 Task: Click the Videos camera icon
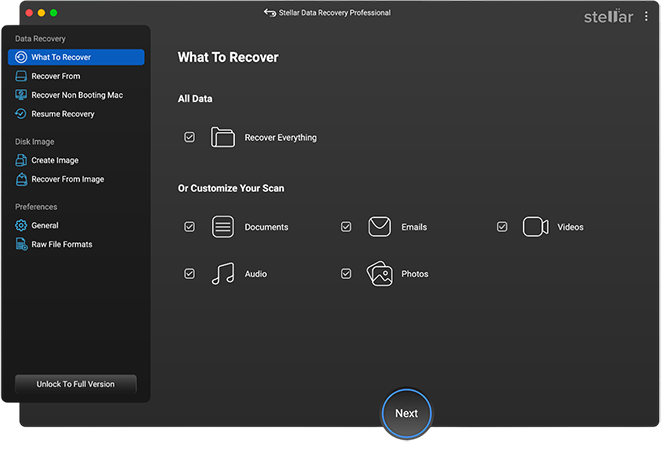(535, 227)
